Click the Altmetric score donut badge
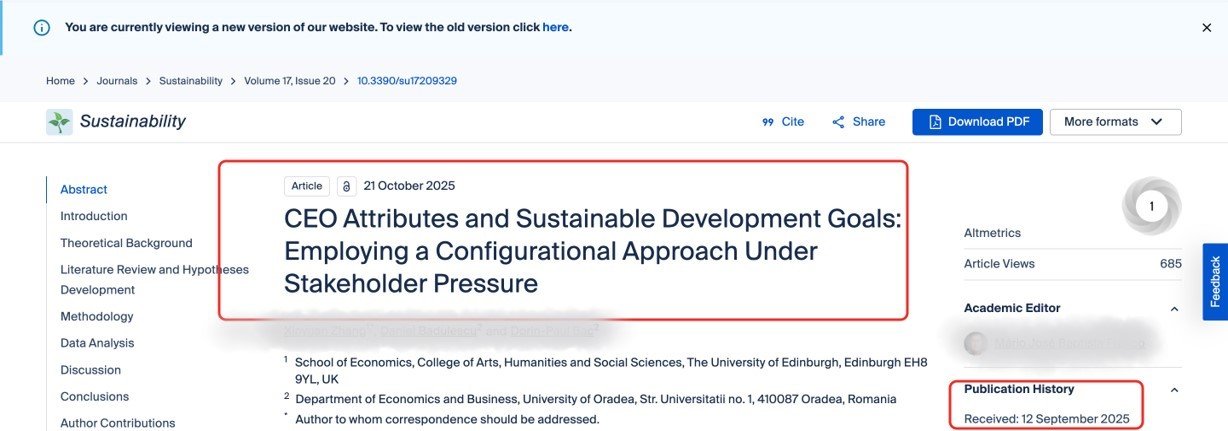The image size is (1228, 431). coord(1151,207)
